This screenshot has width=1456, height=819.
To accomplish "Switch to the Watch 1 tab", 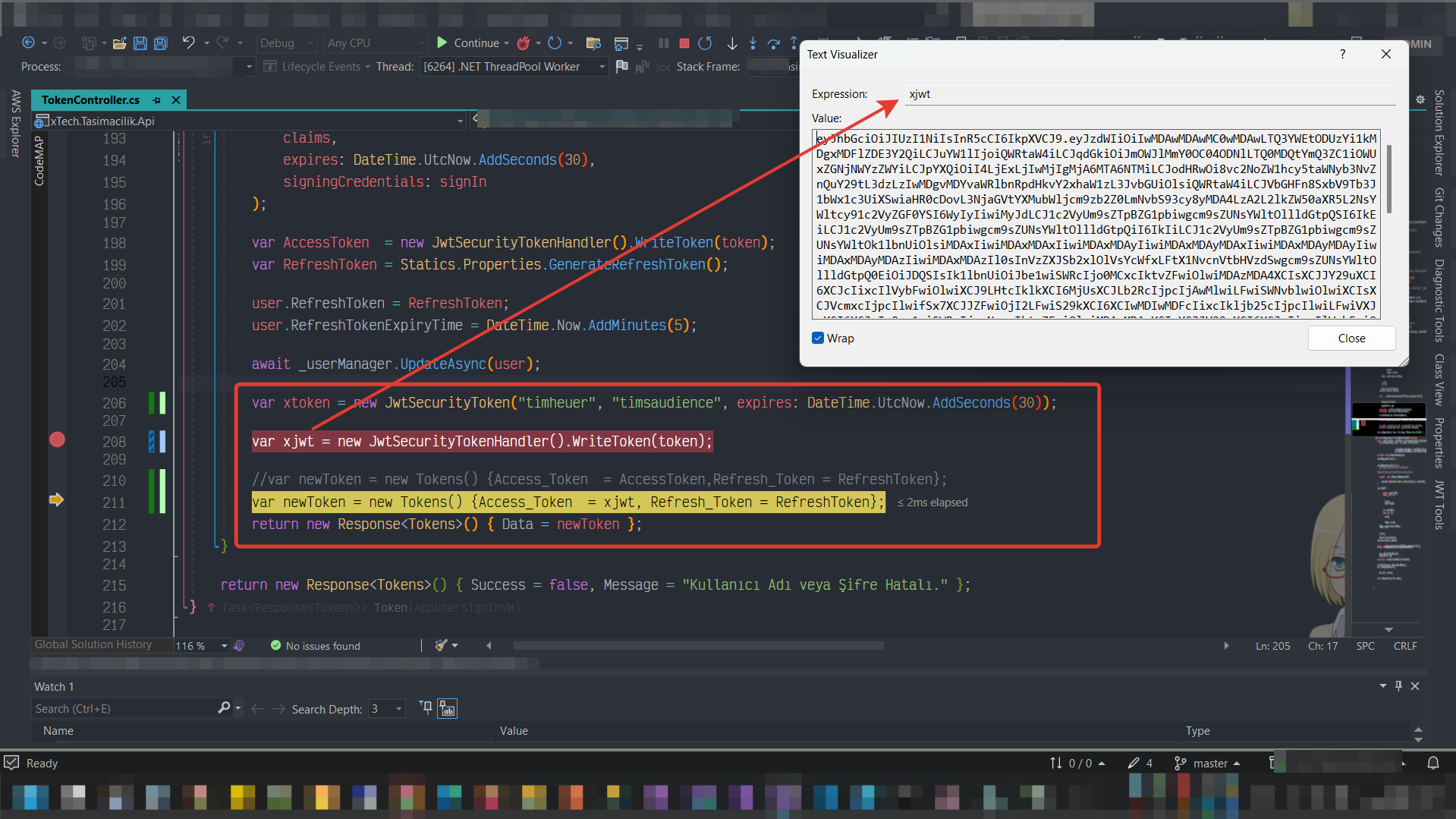I will (53, 686).
